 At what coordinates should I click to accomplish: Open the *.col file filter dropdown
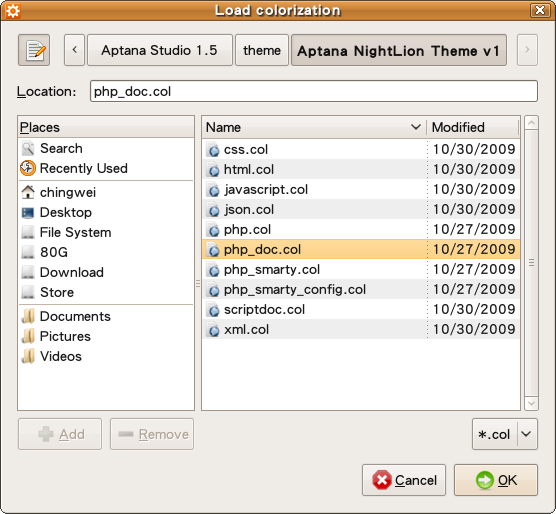pos(505,434)
